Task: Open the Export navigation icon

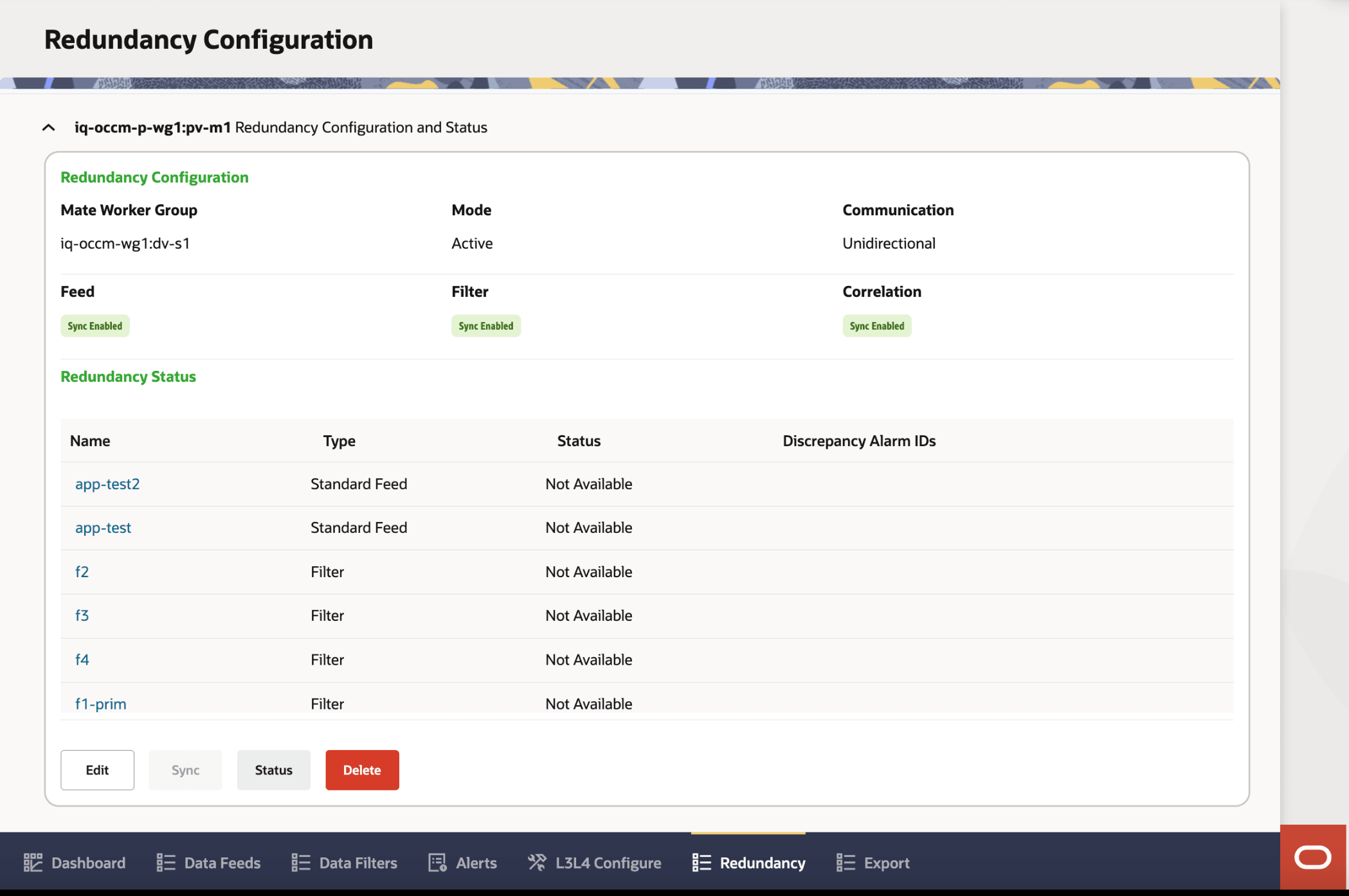Action: [x=846, y=863]
